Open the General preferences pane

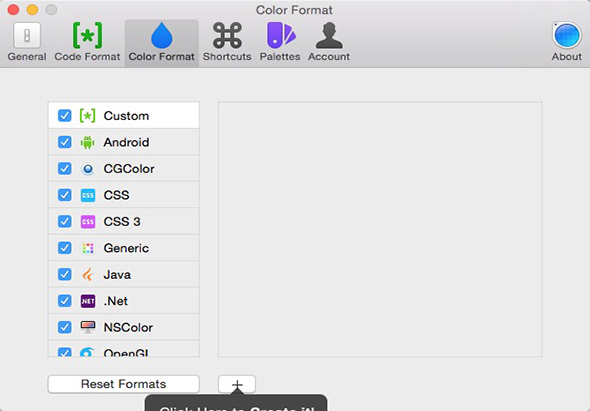[x=27, y=42]
